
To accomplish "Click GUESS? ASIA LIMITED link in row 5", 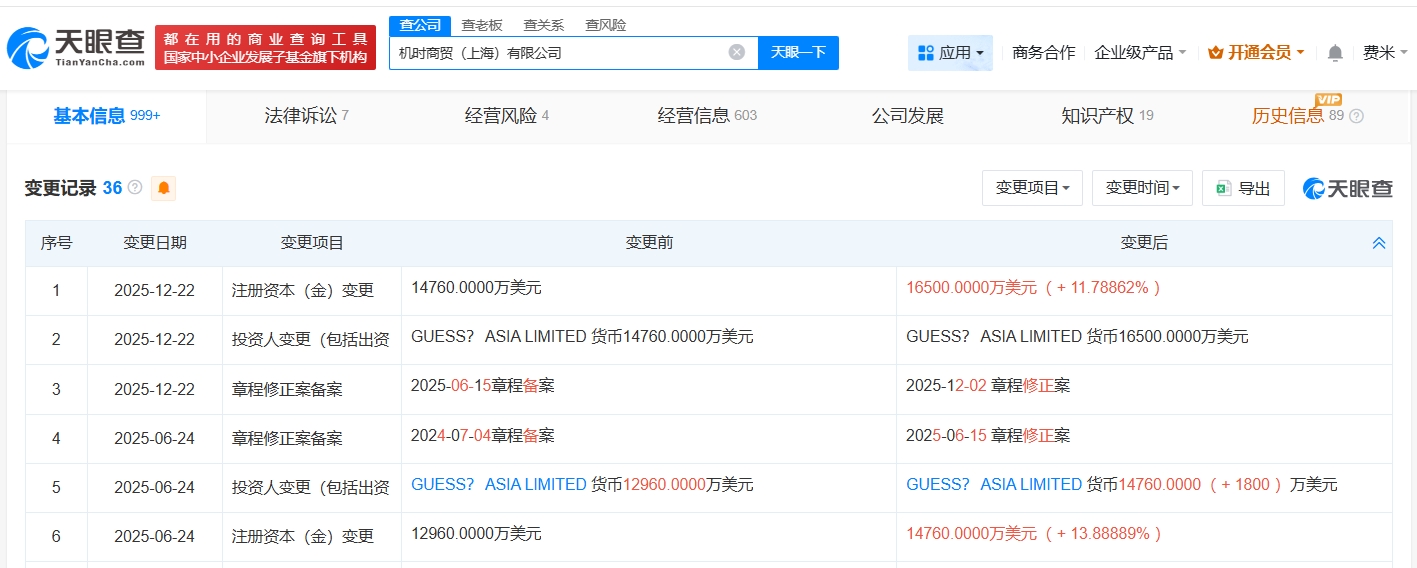I will (x=498, y=485).
